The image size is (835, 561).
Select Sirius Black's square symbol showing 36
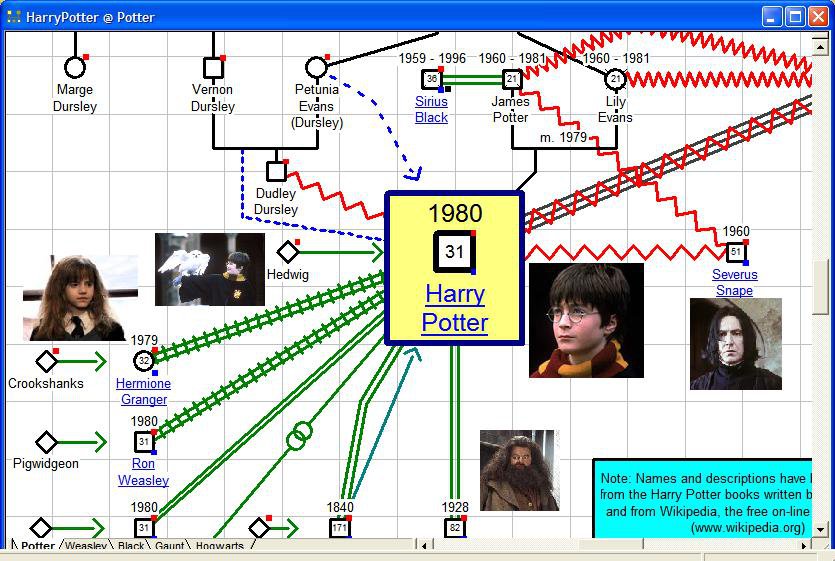(x=431, y=79)
